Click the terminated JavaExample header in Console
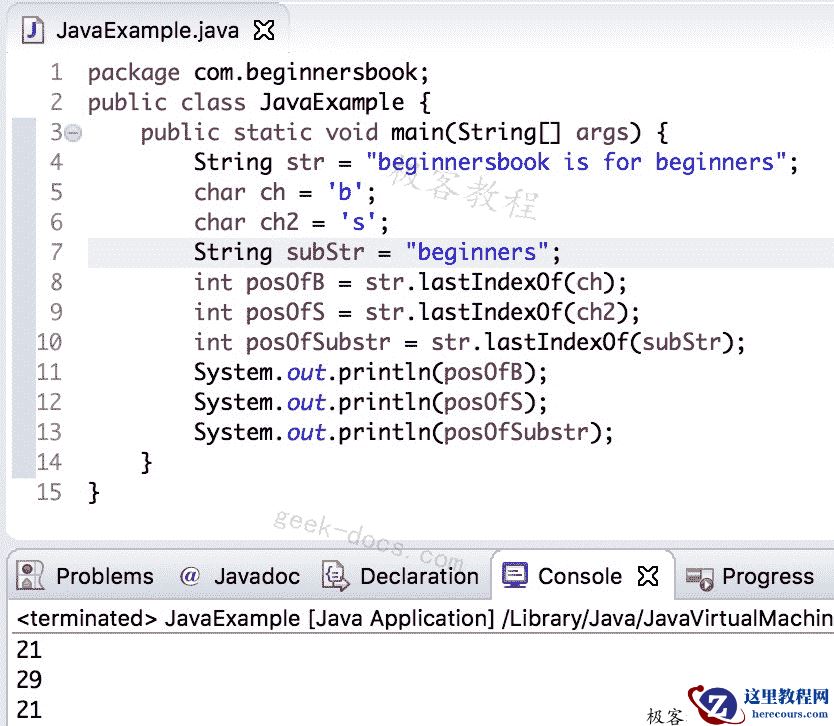 (200, 618)
